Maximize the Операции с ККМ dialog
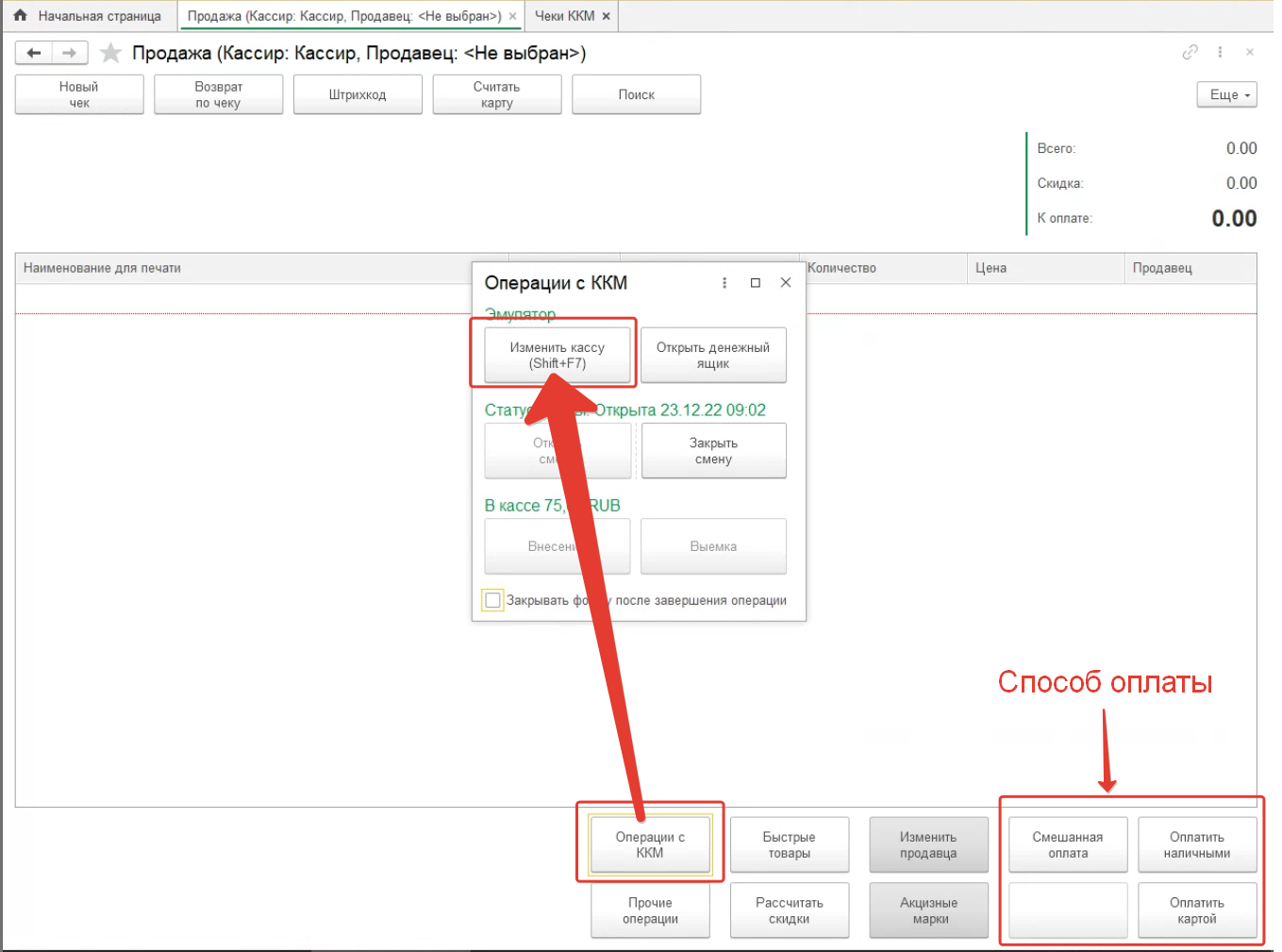This screenshot has height=952, width=1282. point(755,283)
